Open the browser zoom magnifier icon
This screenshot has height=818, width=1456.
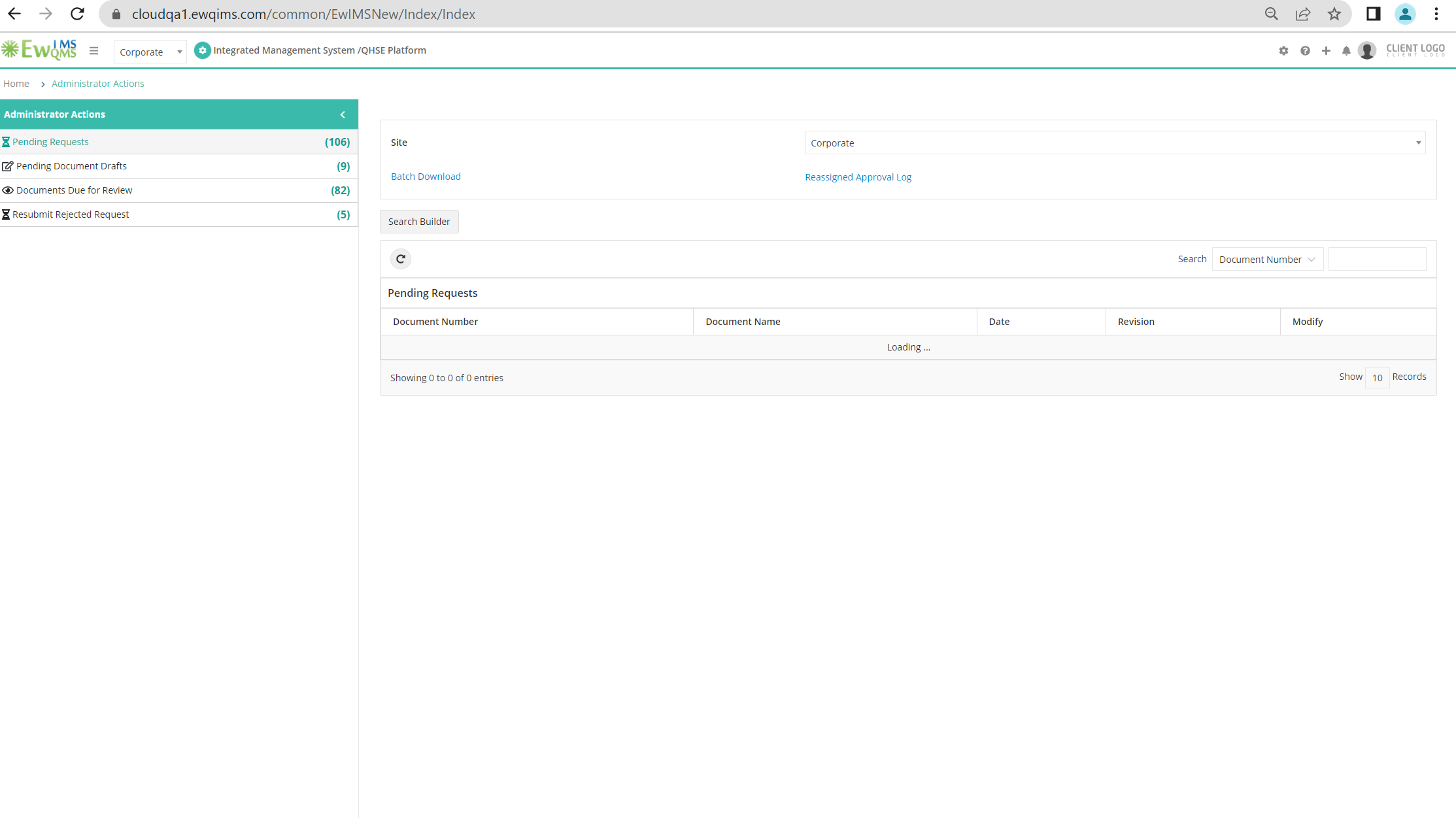point(1271,14)
